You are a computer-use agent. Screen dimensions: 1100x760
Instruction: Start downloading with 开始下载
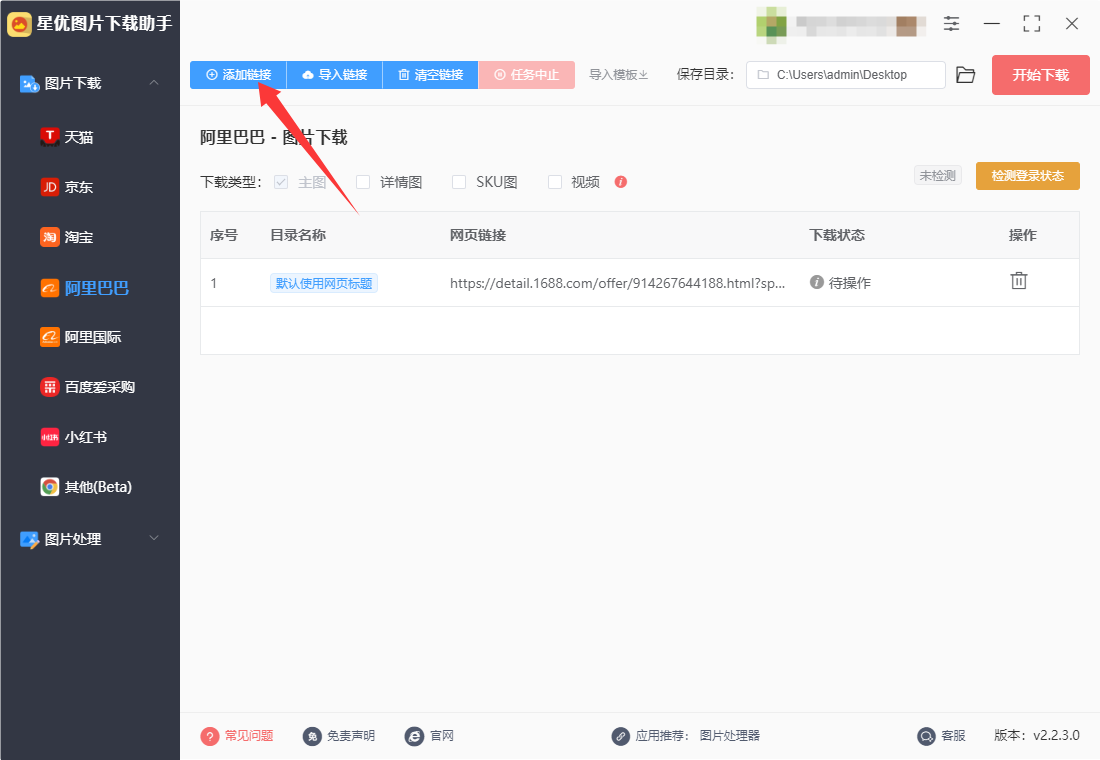click(1040, 75)
